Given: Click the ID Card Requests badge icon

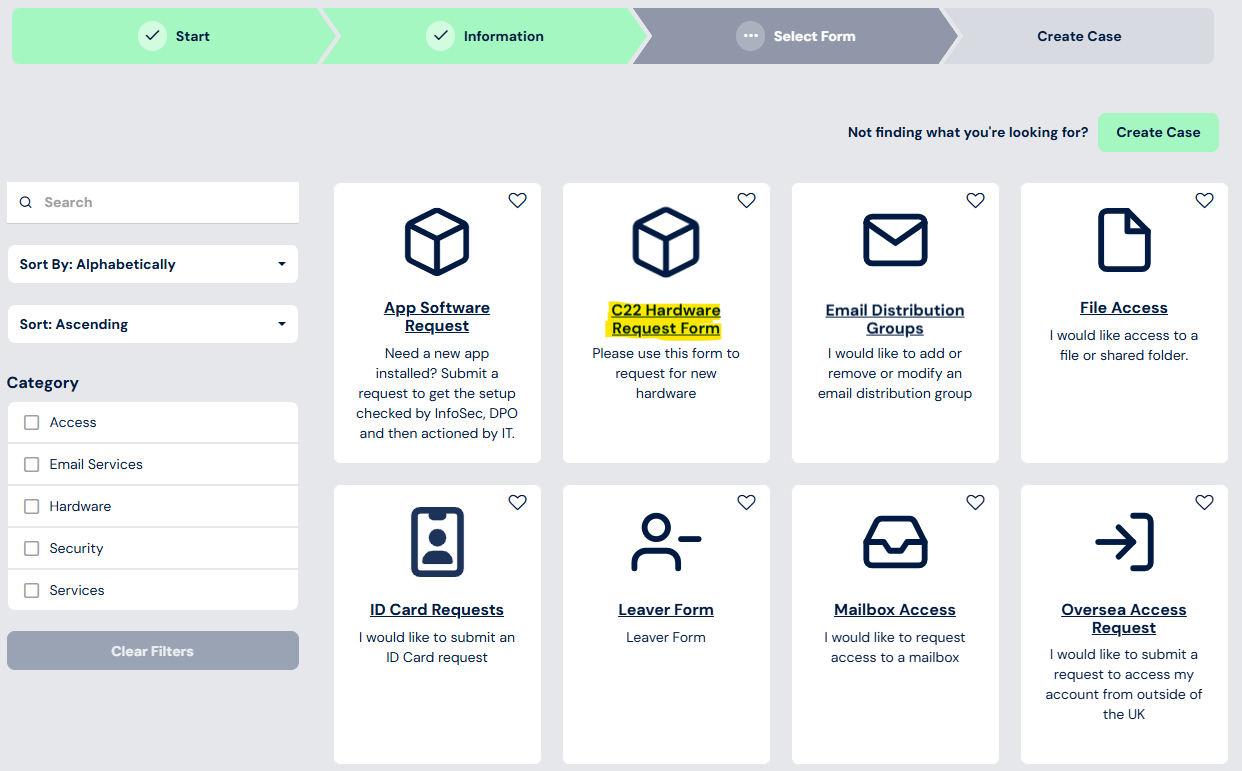Looking at the screenshot, I should 437,542.
